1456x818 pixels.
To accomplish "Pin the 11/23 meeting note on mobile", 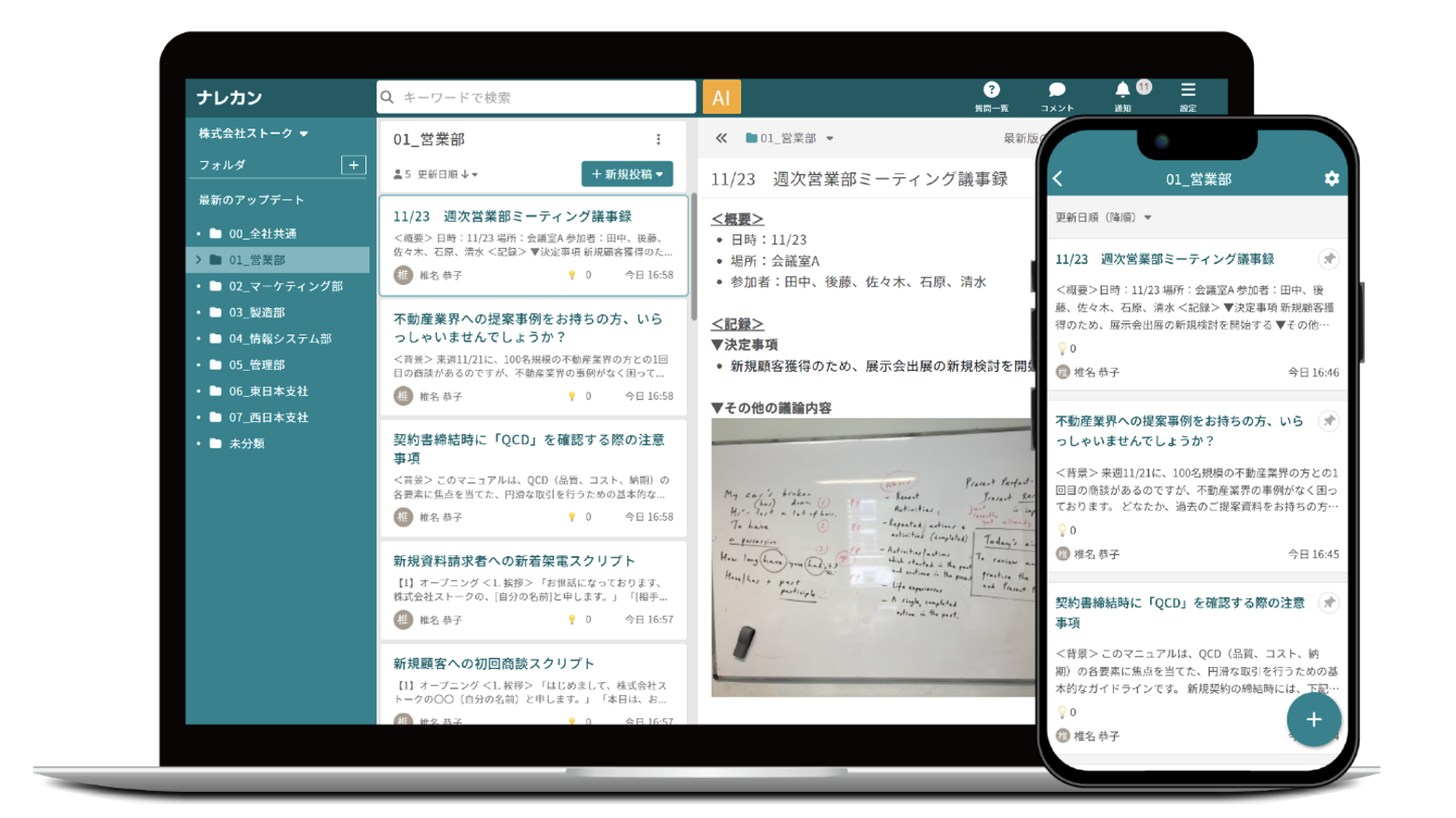I will (1328, 259).
